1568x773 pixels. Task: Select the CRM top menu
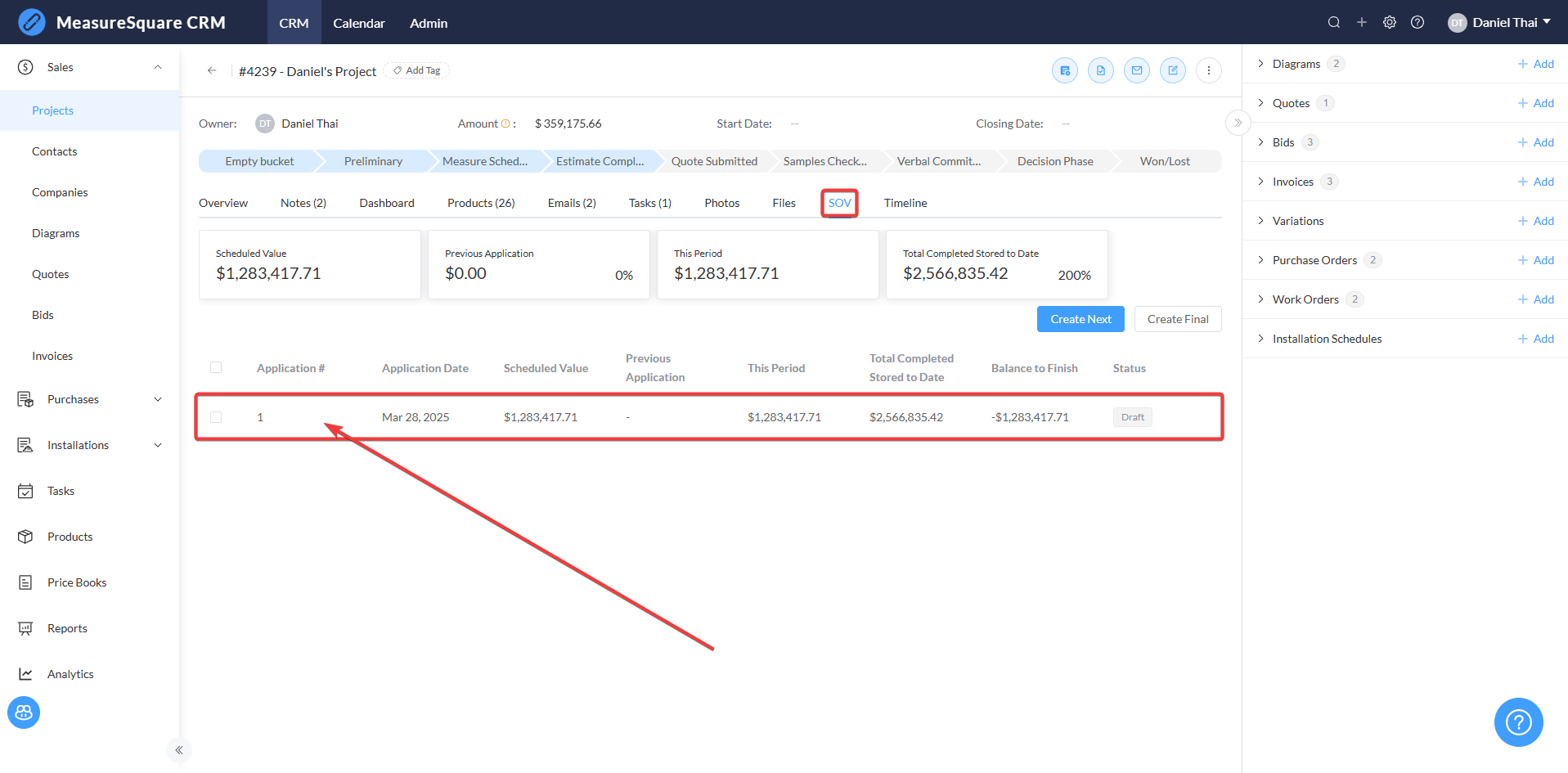tap(294, 23)
